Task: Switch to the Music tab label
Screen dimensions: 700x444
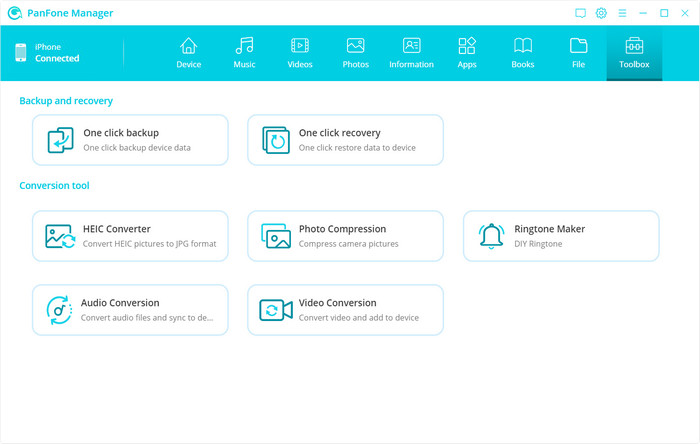Action: click(x=244, y=64)
